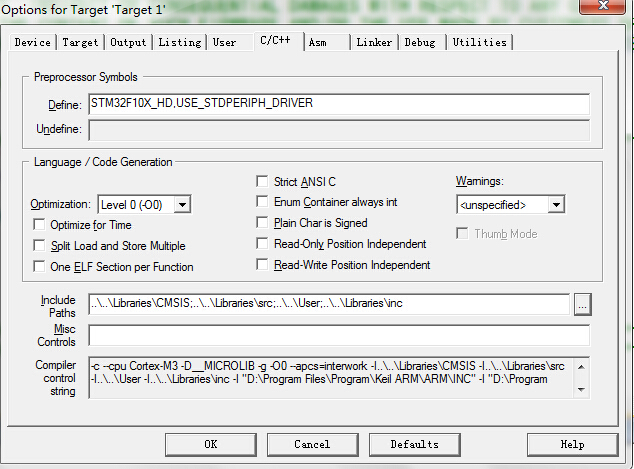Click the Defaults button
634x469 pixels.
[x=414, y=444]
